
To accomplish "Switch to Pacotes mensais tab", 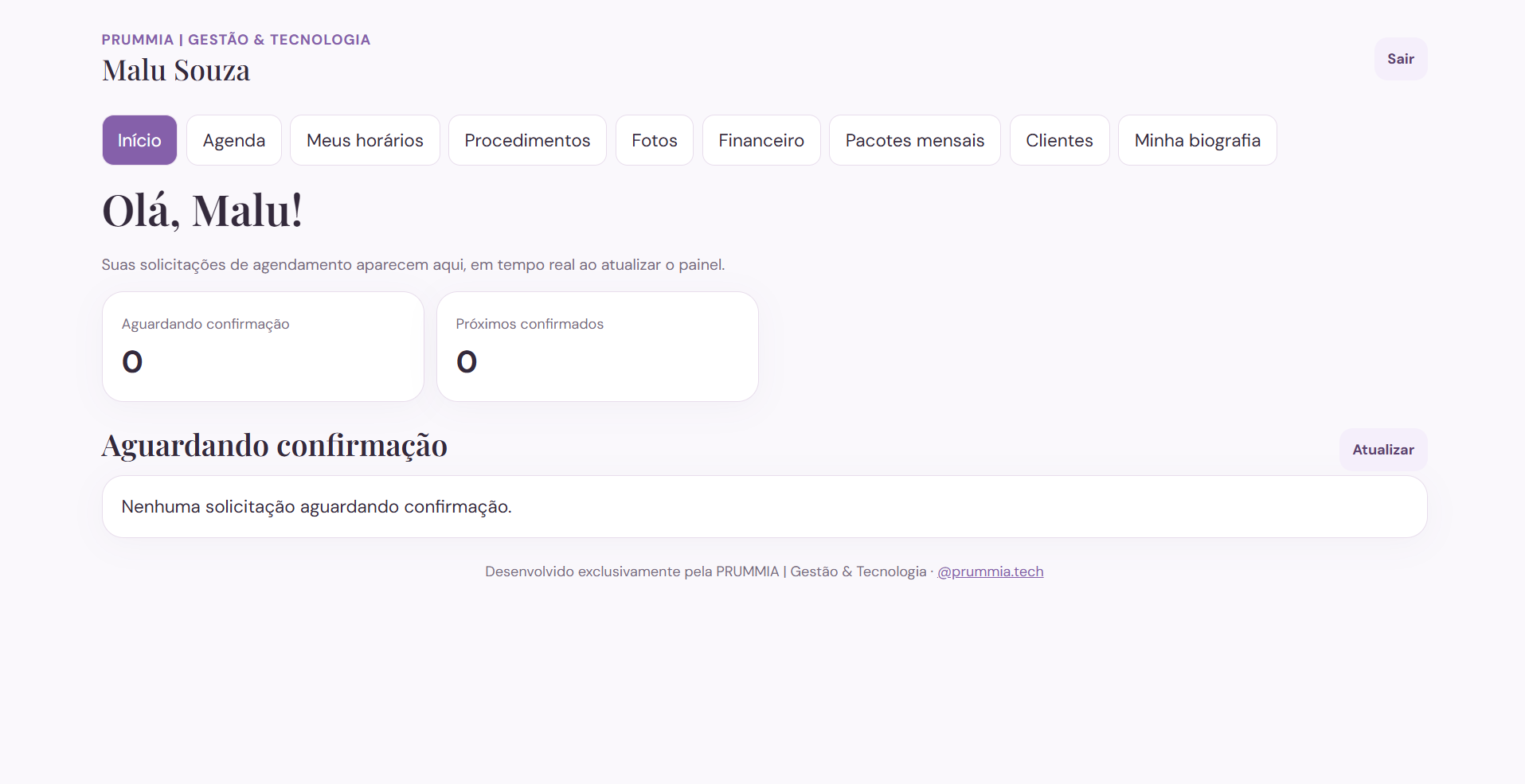I will pyautogui.click(x=915, y=140).
